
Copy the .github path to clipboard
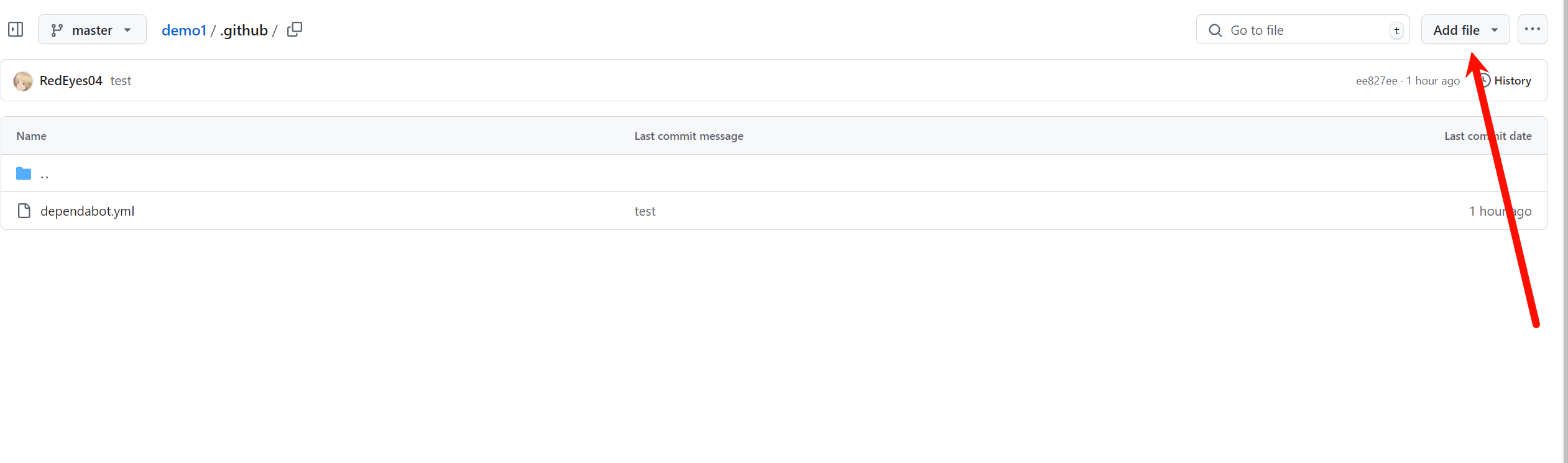pyautogui.click(x=295, y=29)
